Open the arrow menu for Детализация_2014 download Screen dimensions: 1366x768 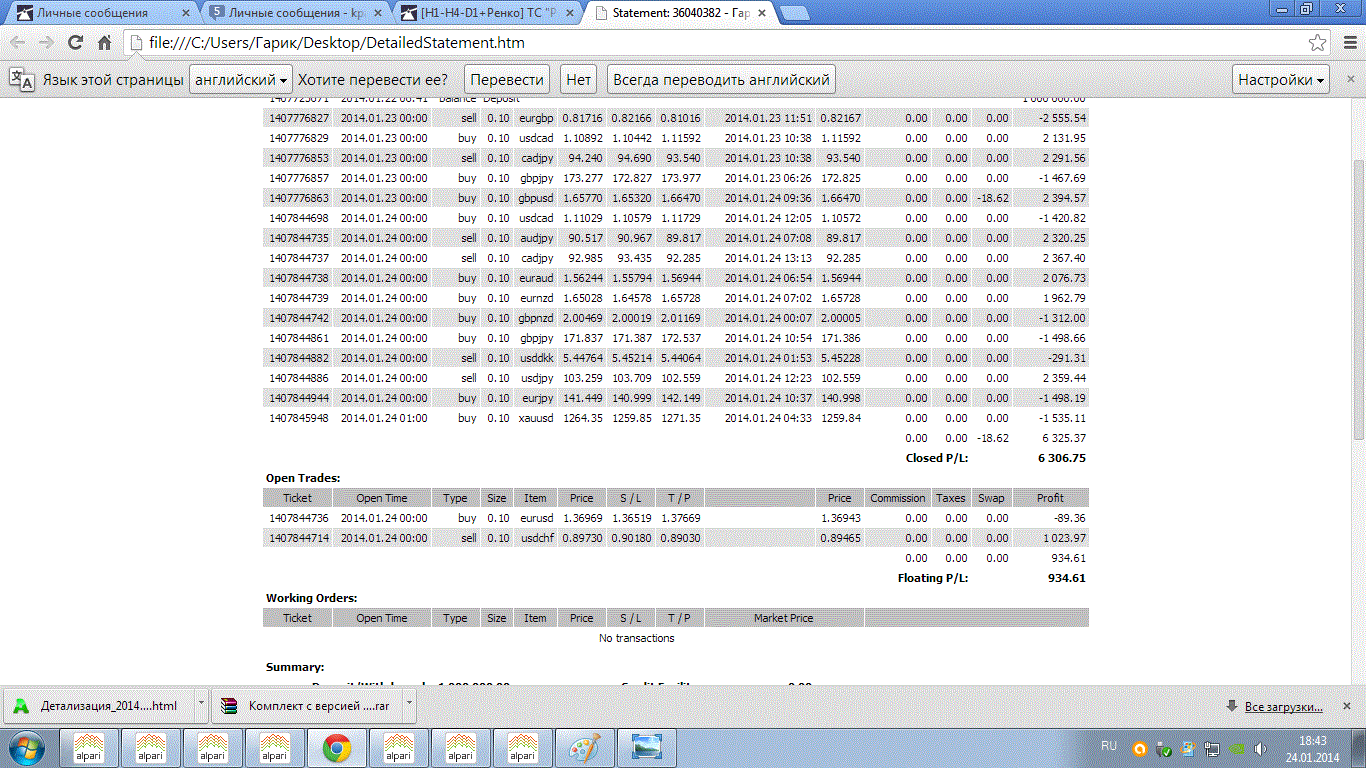pyautogui.click(x=200, y=705)
